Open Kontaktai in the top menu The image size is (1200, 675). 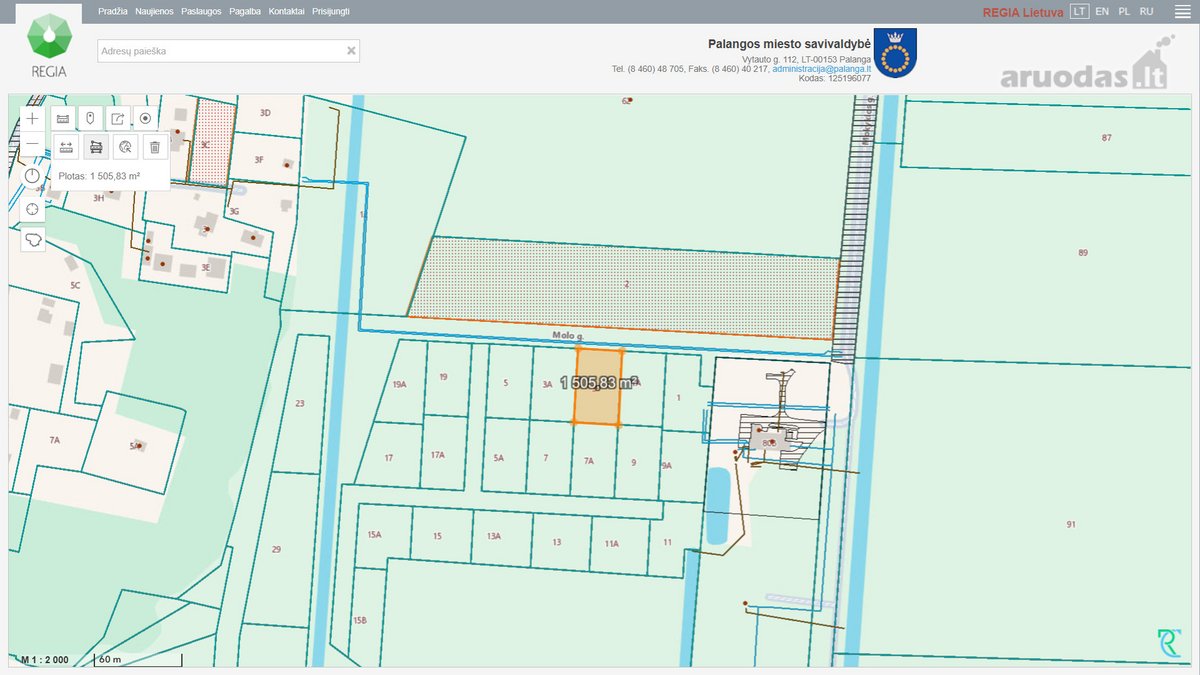[x=287, y=11]
